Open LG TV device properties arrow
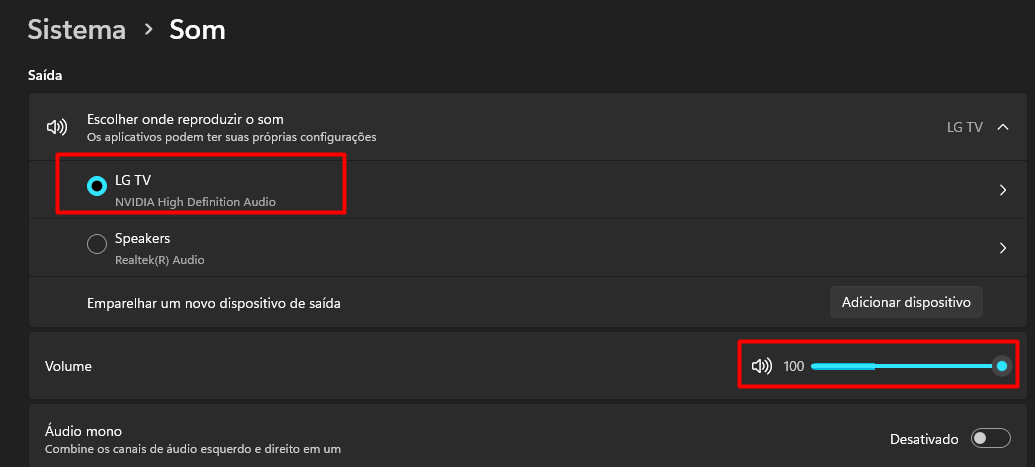1035x467 pixels. (x=1003, y=190)
